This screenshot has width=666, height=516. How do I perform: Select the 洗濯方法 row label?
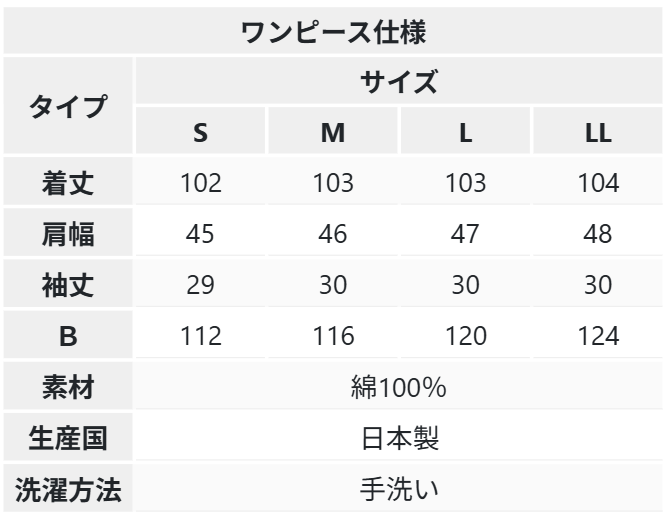click(68, 490)
